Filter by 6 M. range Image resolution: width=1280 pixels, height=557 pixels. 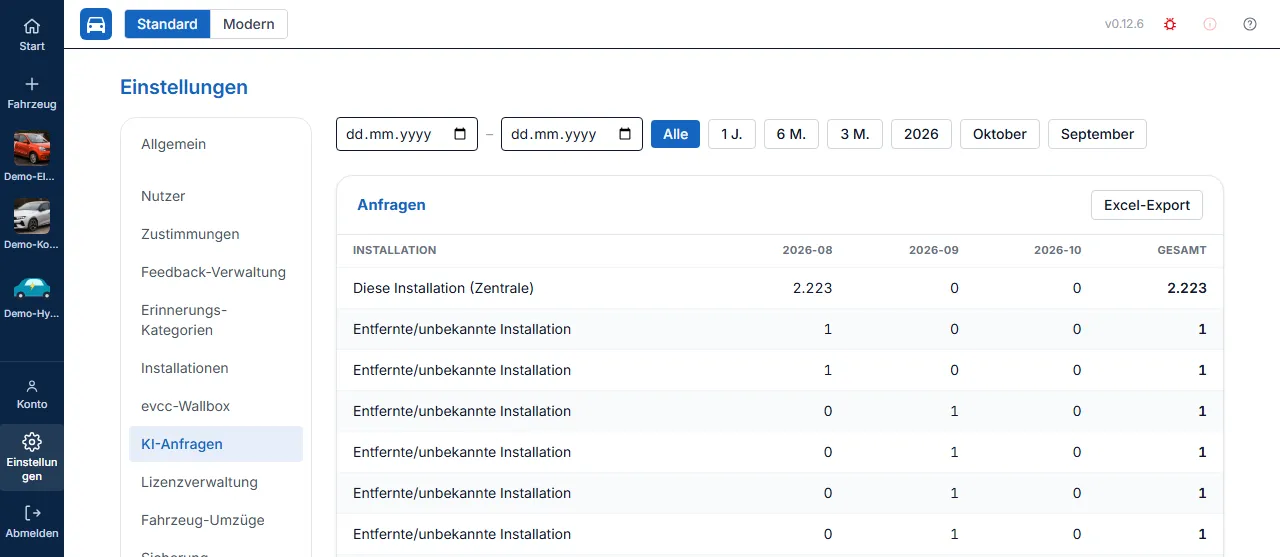792,134
